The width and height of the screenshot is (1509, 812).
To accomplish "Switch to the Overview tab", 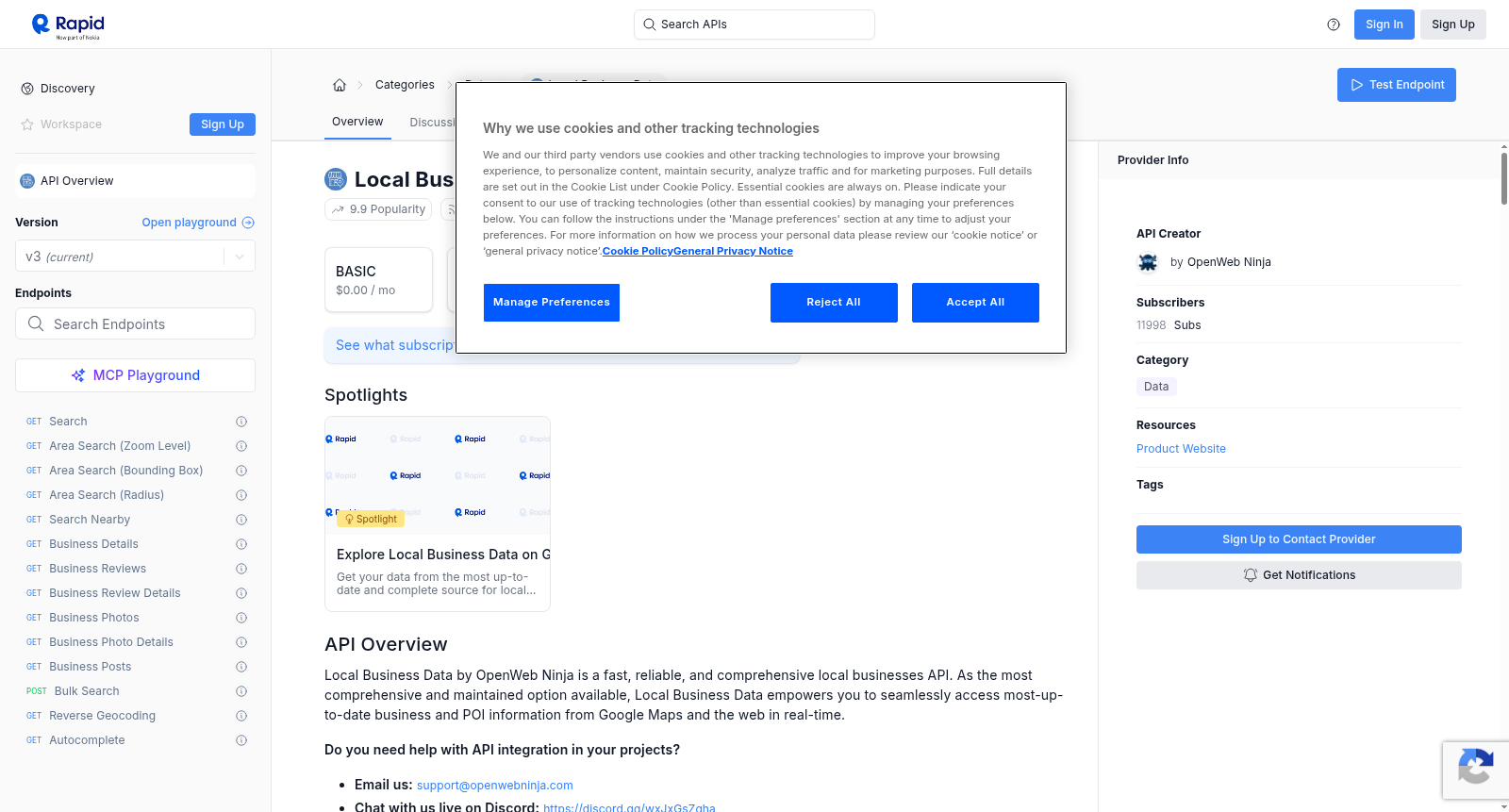I will click(x=357, y=122).
